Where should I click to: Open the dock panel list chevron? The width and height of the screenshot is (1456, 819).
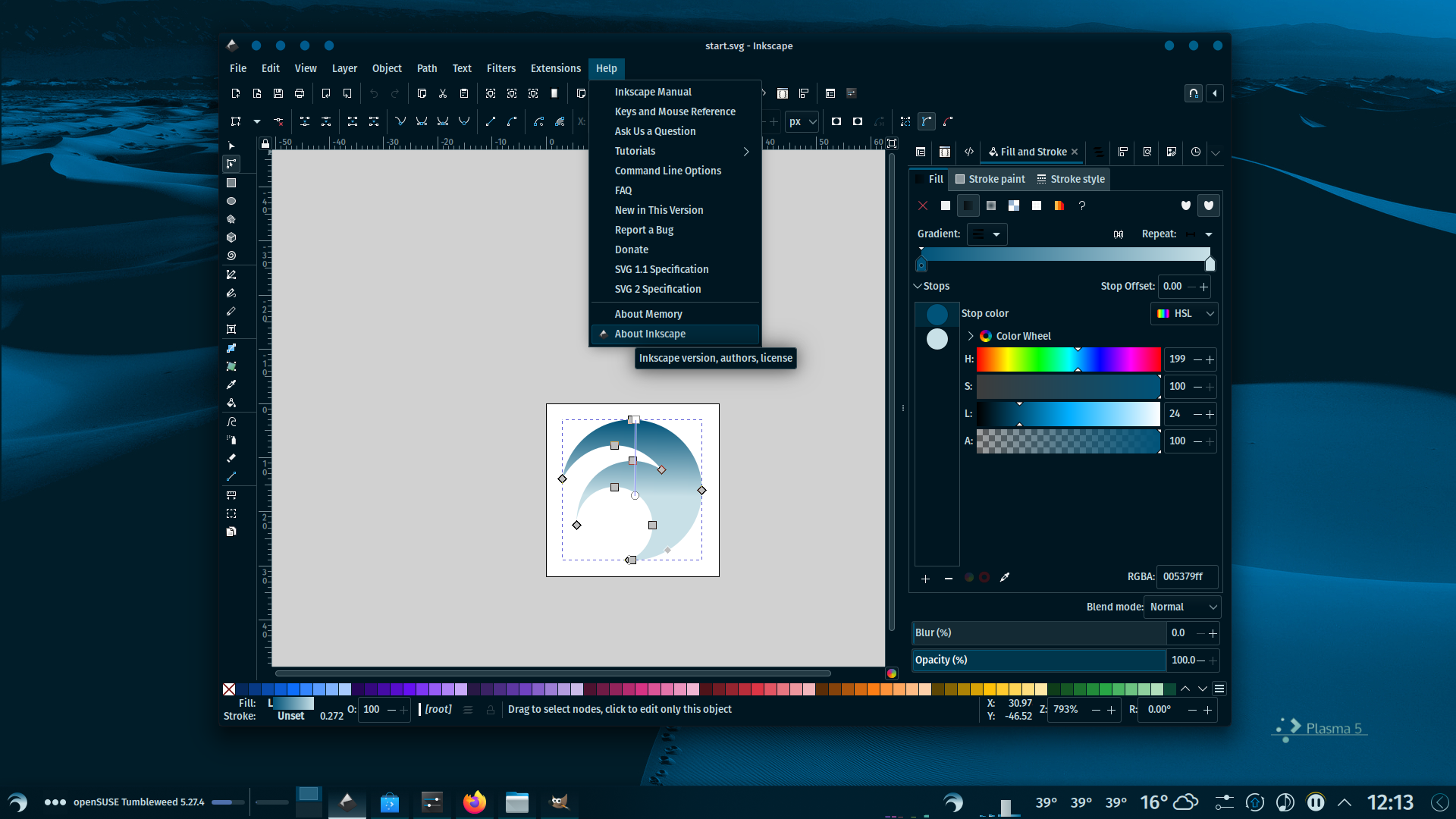(x=1216, y=152)
